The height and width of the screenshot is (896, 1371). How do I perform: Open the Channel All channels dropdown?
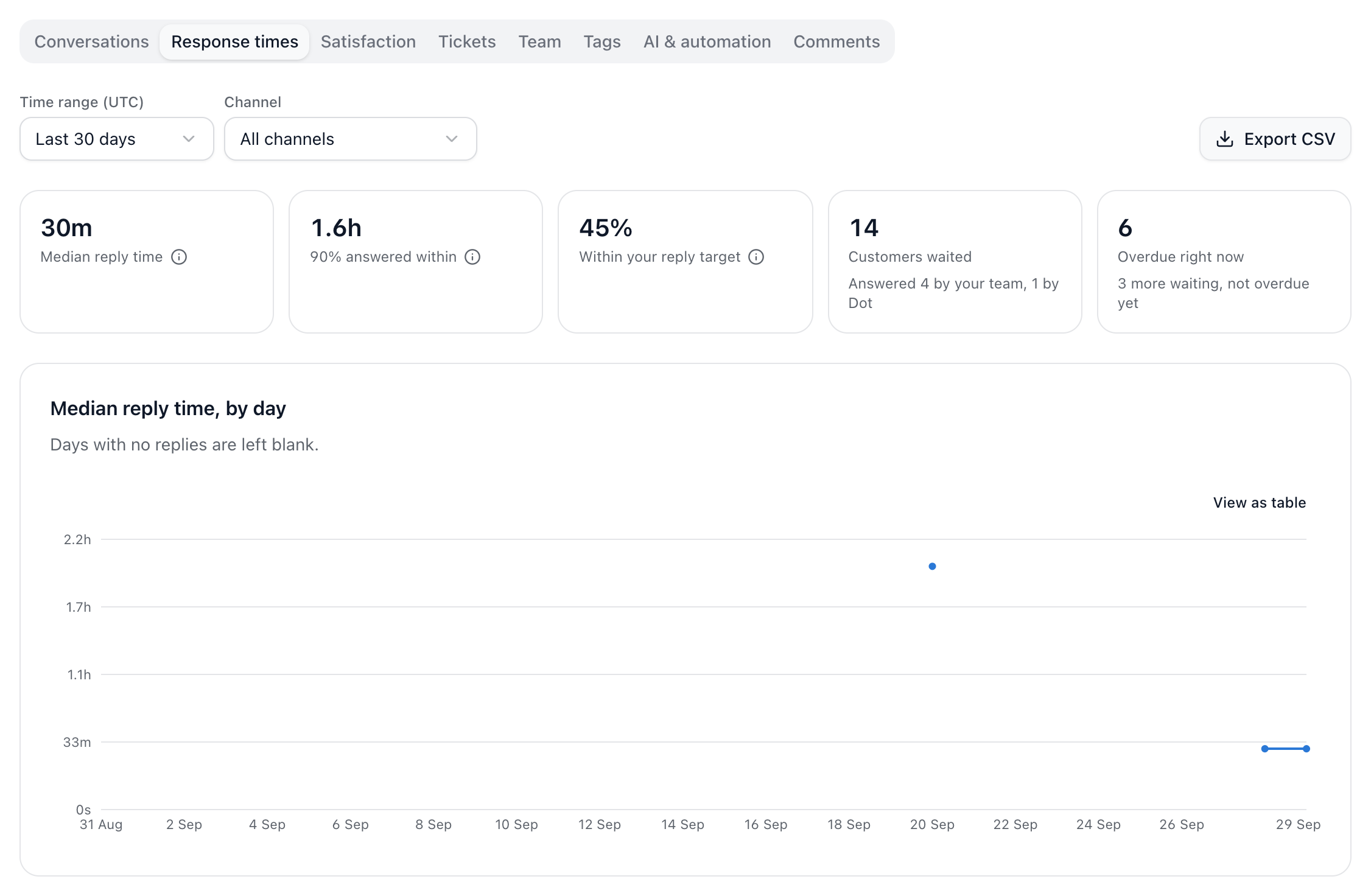tap(351, 139)
